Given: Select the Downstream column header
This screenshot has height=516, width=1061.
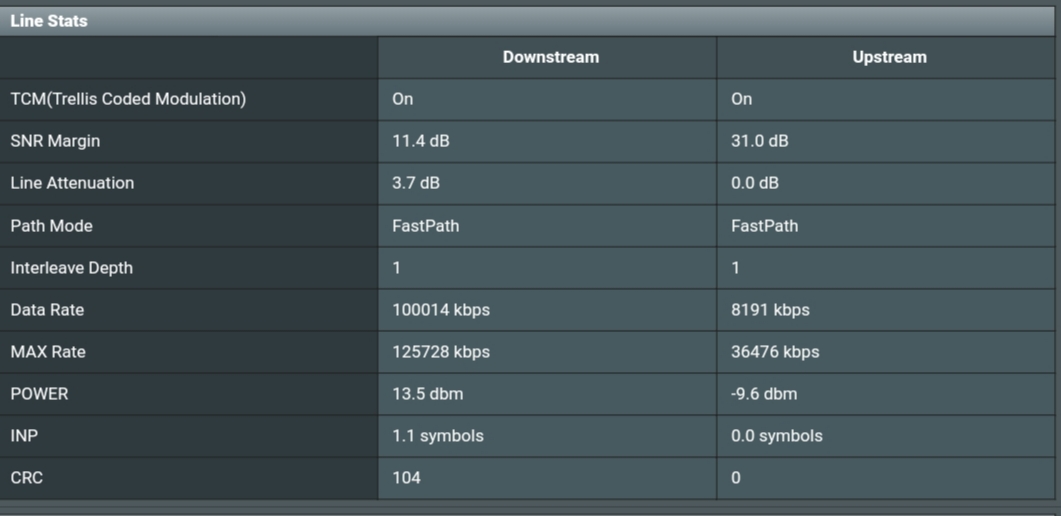Looking at the screenshot, I should [551, 57].
